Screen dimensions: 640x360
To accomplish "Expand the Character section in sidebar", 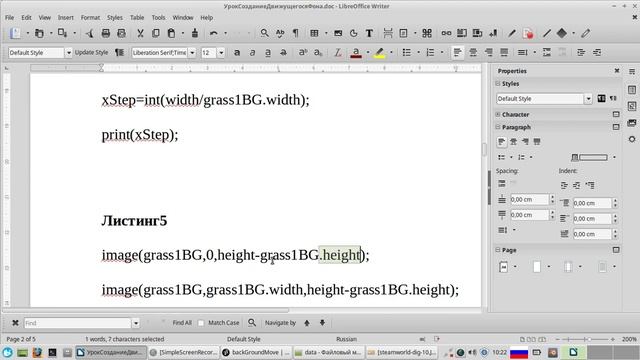I will pyautogui.click(x=498, y=114).
